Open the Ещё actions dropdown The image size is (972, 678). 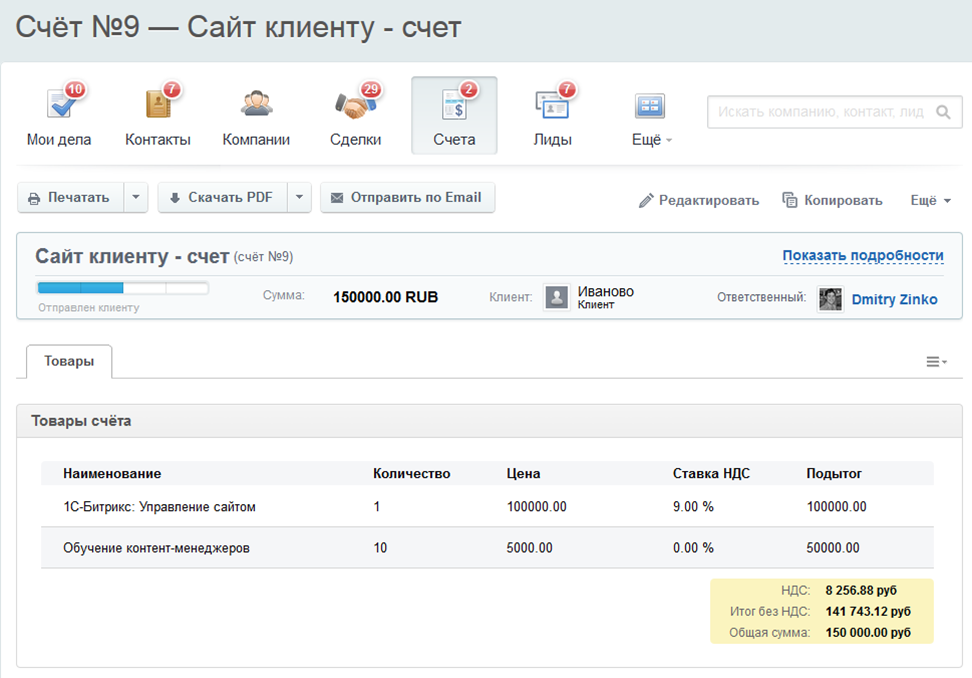930,200
